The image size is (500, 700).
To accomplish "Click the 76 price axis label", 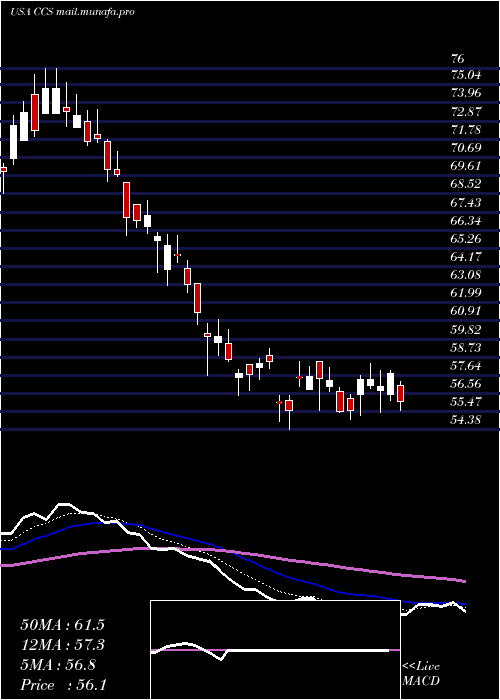I will [x=458, y=58].
